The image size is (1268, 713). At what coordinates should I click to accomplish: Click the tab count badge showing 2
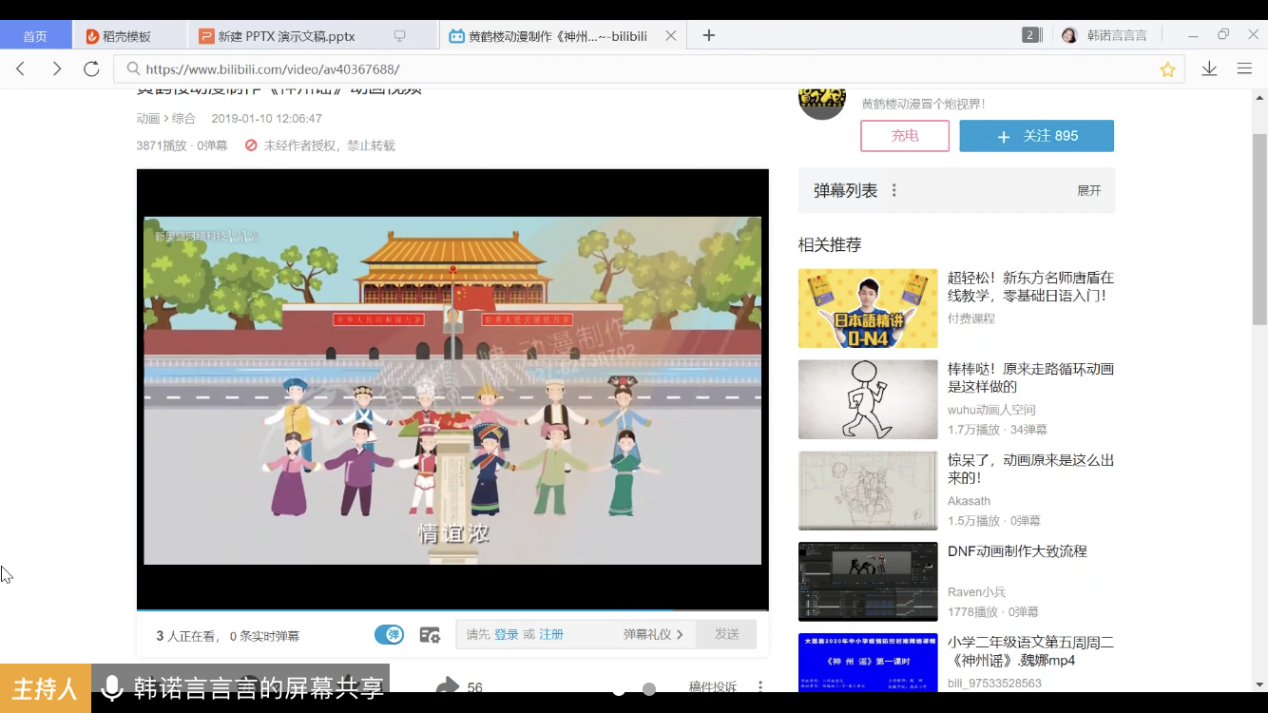click(1031, 35)
